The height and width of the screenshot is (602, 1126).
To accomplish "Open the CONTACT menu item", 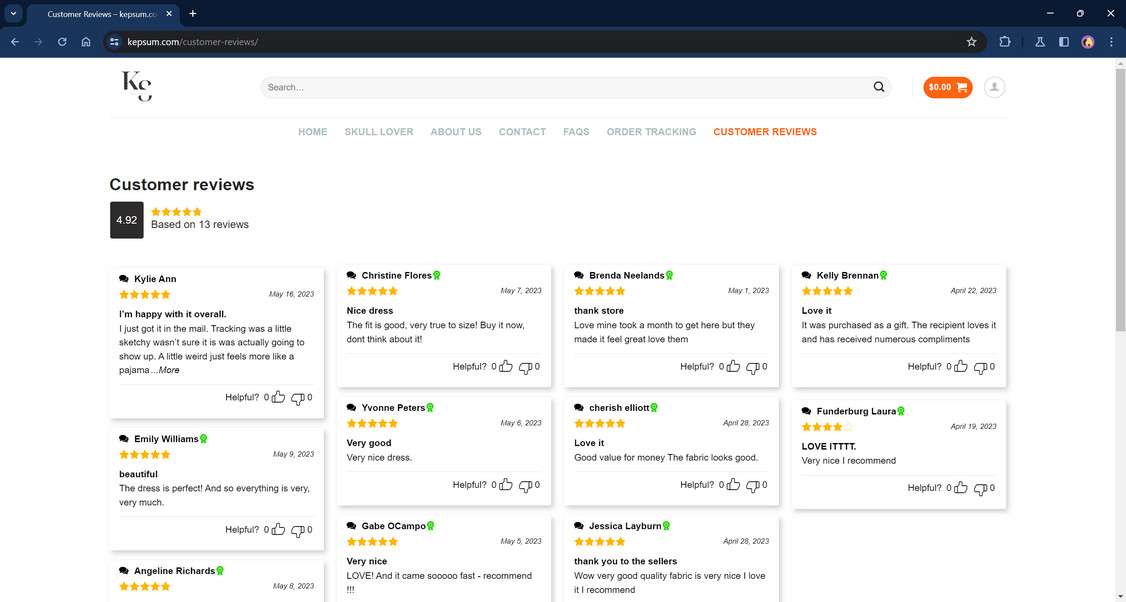I will pos(522,132).
